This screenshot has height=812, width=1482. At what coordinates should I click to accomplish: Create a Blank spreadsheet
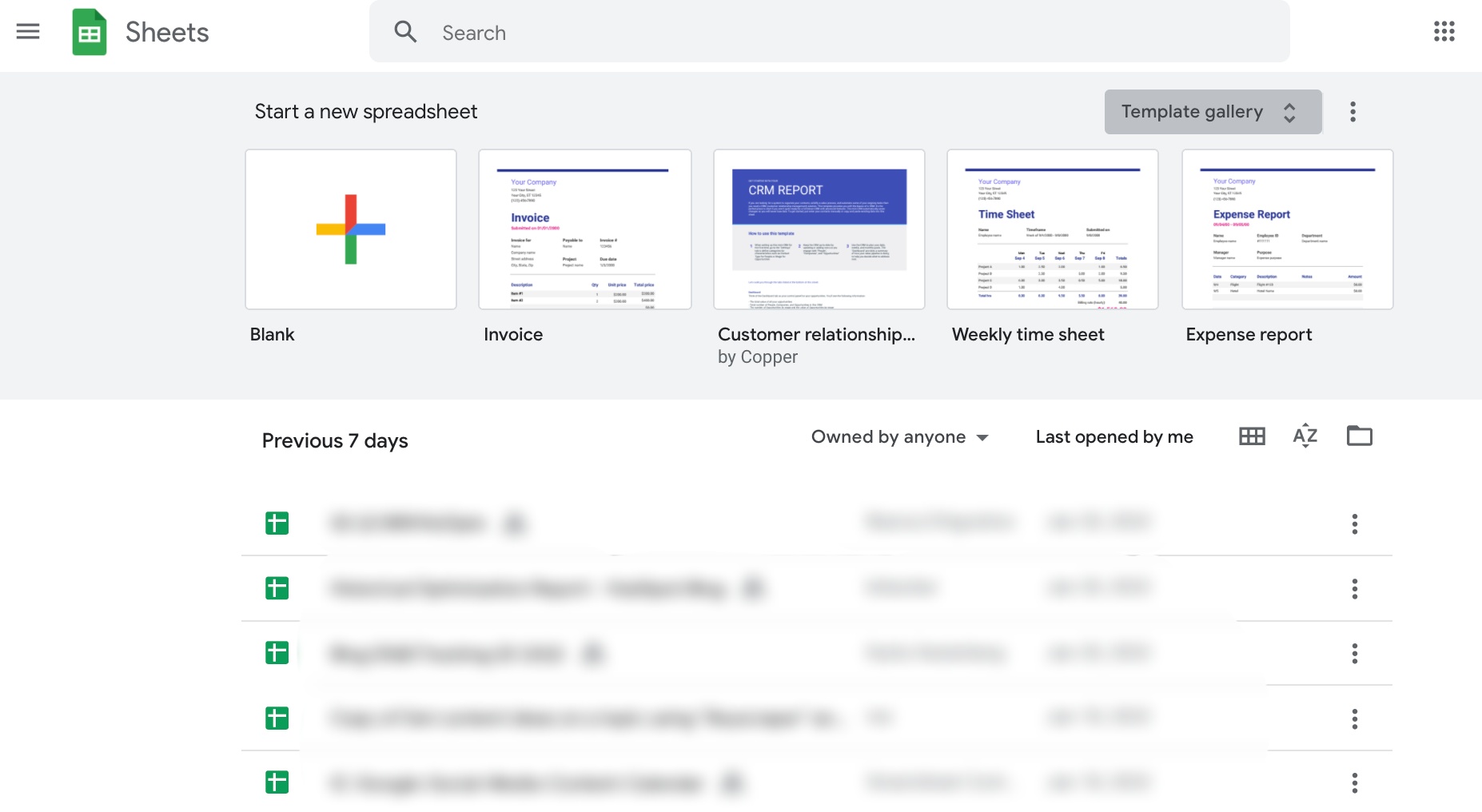tap(350, 229)
